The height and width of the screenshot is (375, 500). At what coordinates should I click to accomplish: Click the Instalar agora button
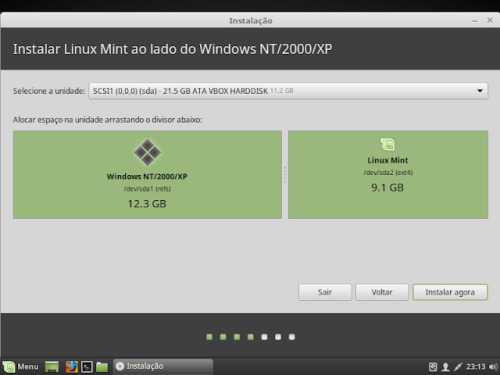point(450,292)
